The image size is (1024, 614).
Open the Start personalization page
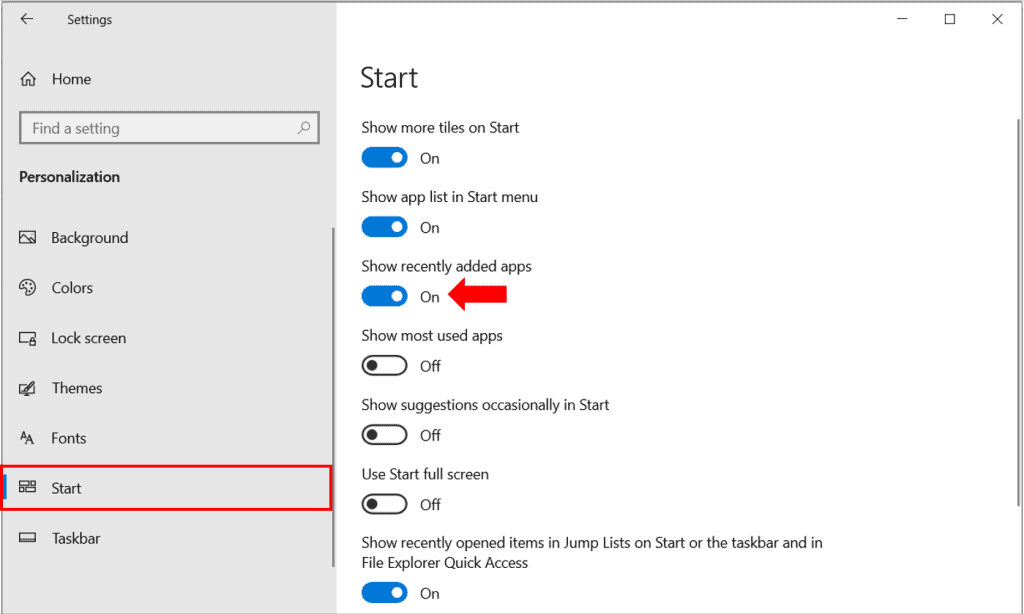(x=166, y=488)
